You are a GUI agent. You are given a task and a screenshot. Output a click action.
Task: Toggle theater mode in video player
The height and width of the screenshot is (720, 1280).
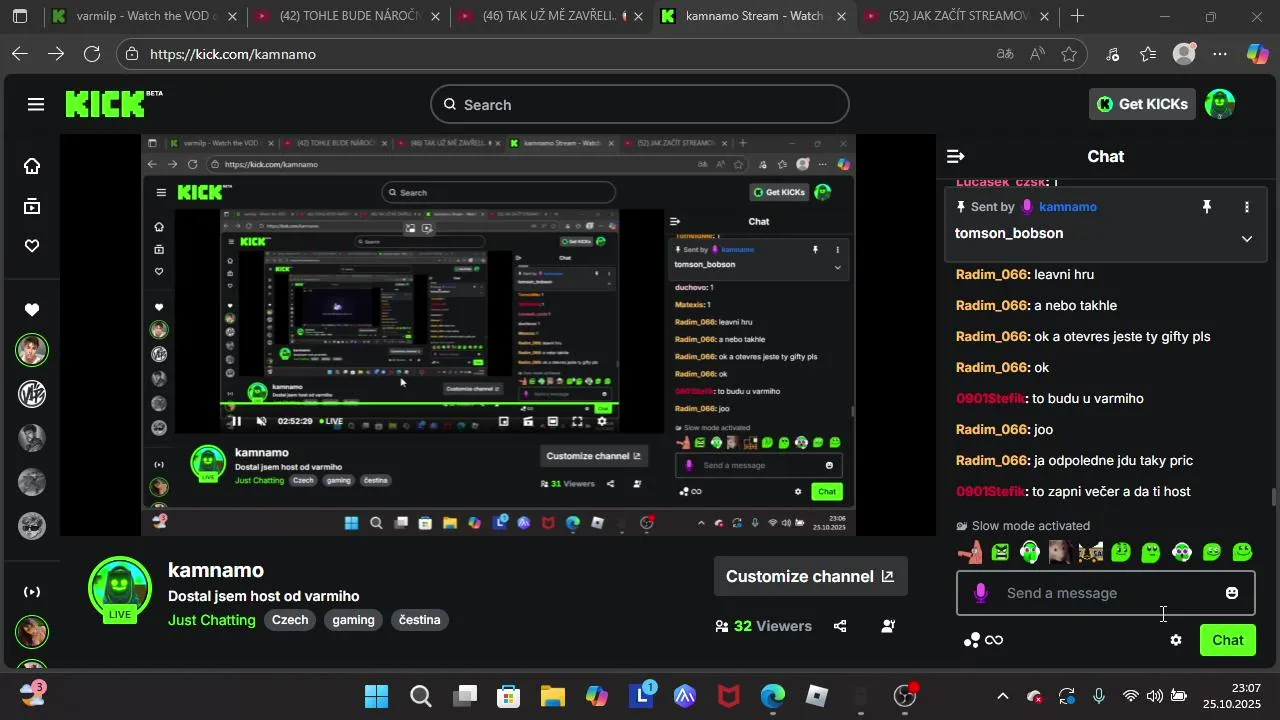pos(552,421)
